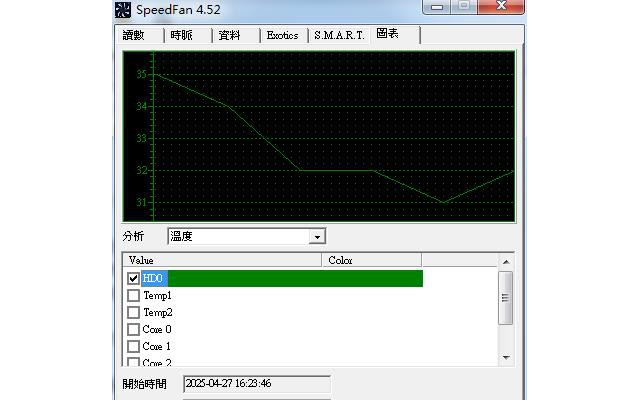
Task: Enable the Core 2 checkbox
Action: tap(133, 362)
